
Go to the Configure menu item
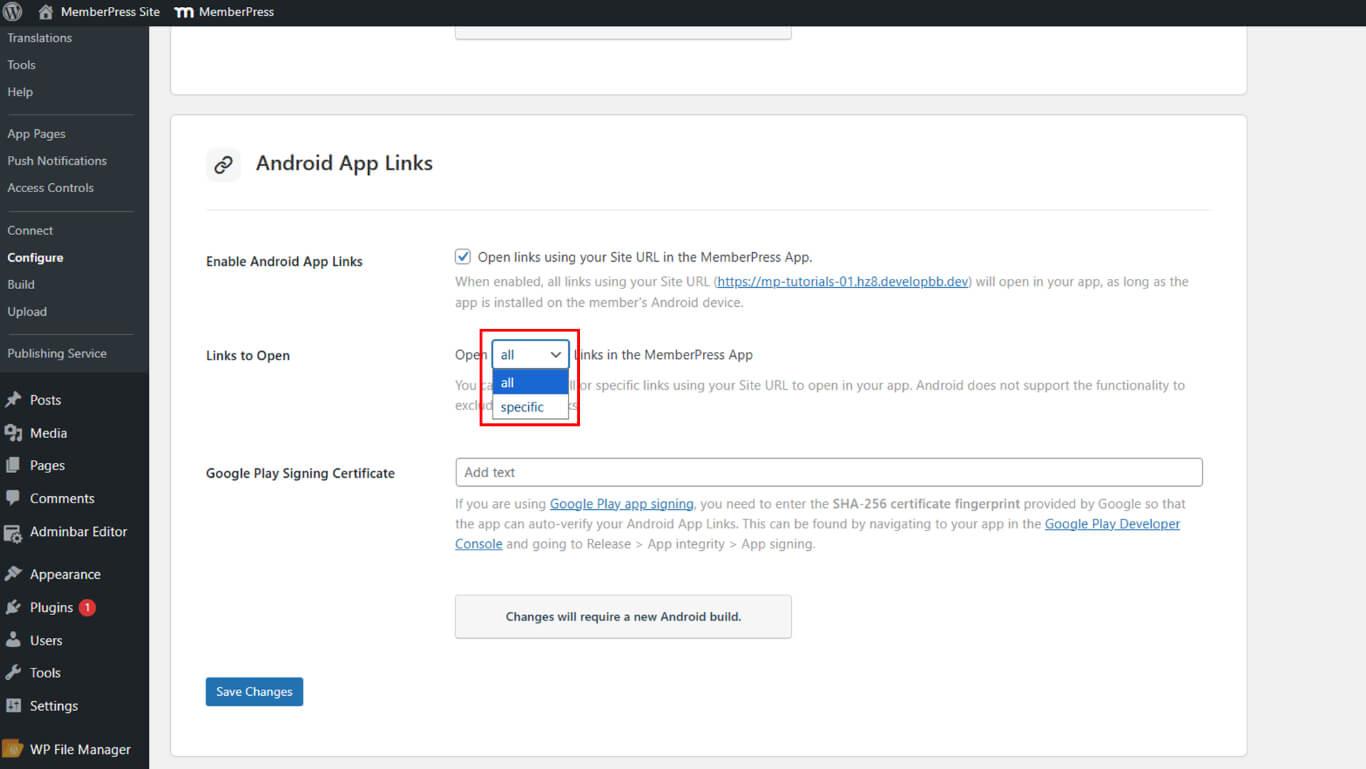[x=35, y=257]
